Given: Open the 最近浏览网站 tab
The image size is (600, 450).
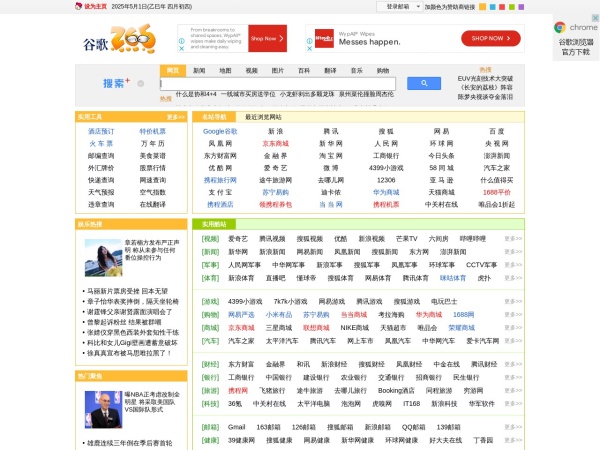Looking at the screenshot, I should click(263, 117).
